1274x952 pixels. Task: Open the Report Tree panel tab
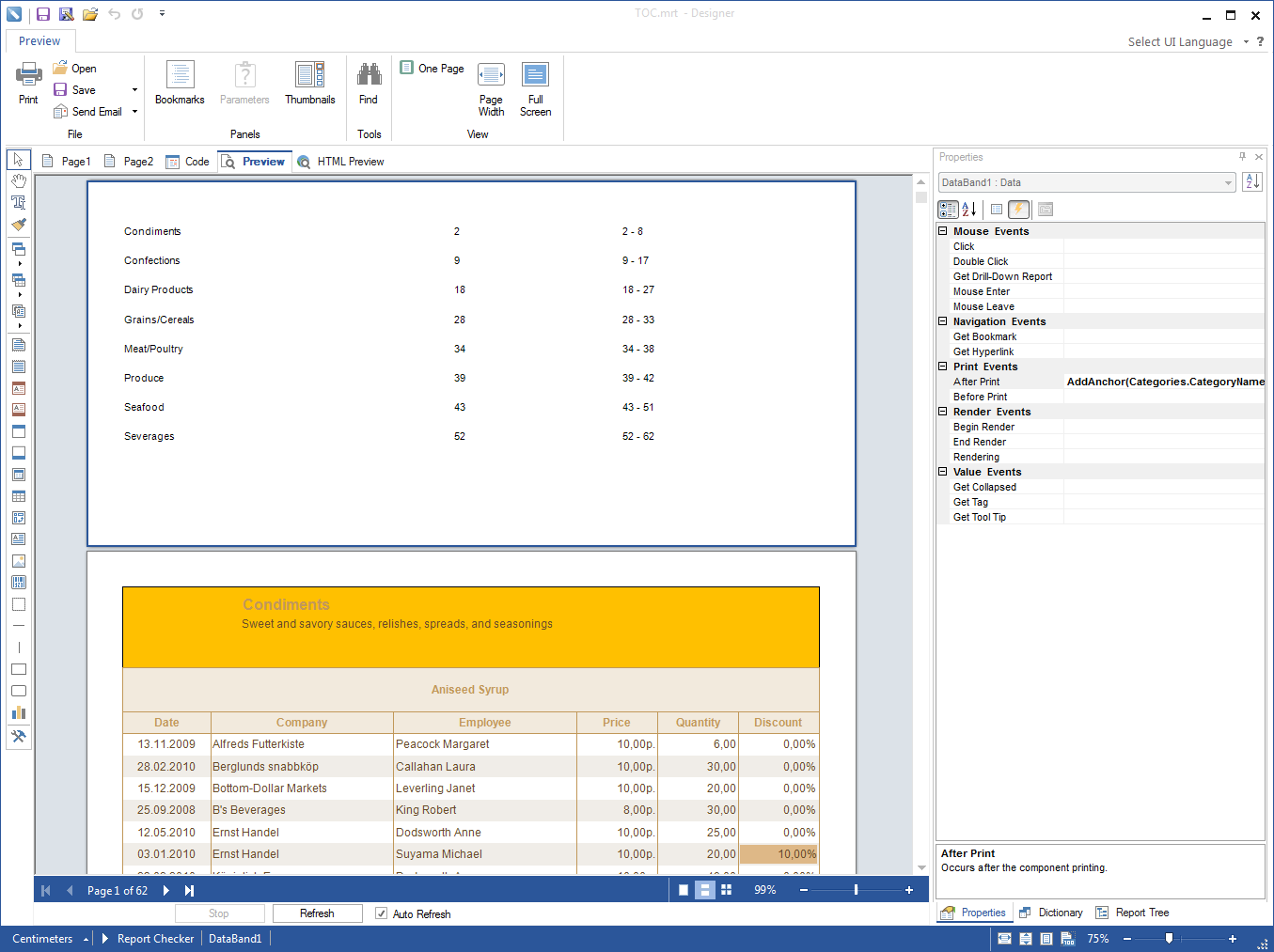pos(1133,913)
